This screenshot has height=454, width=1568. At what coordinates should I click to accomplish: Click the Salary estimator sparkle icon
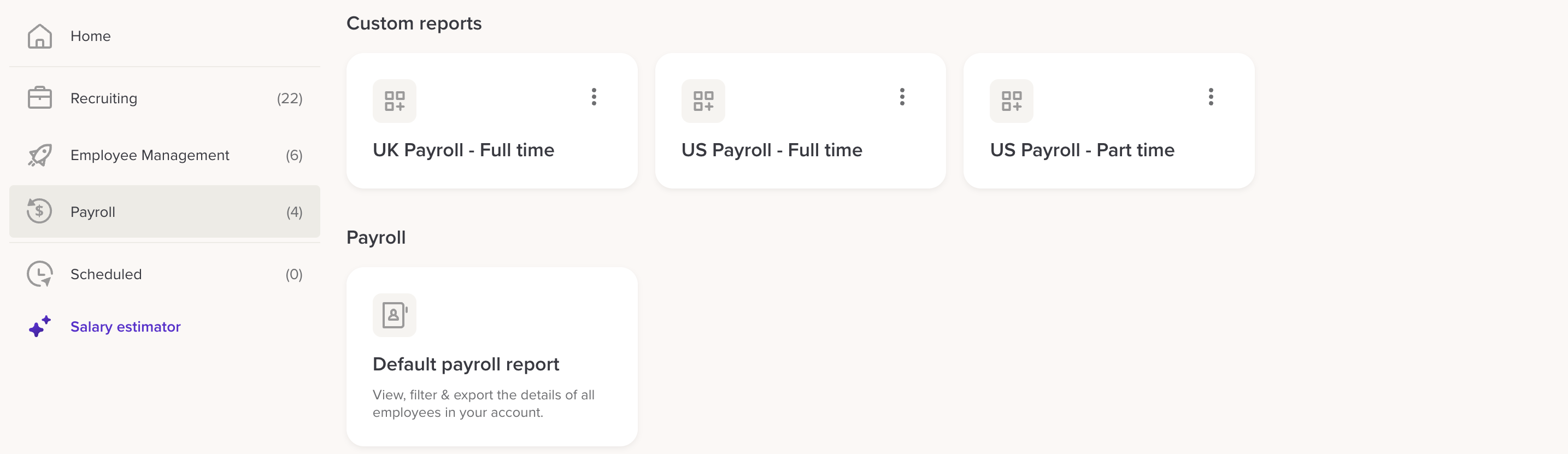[39, 327]
